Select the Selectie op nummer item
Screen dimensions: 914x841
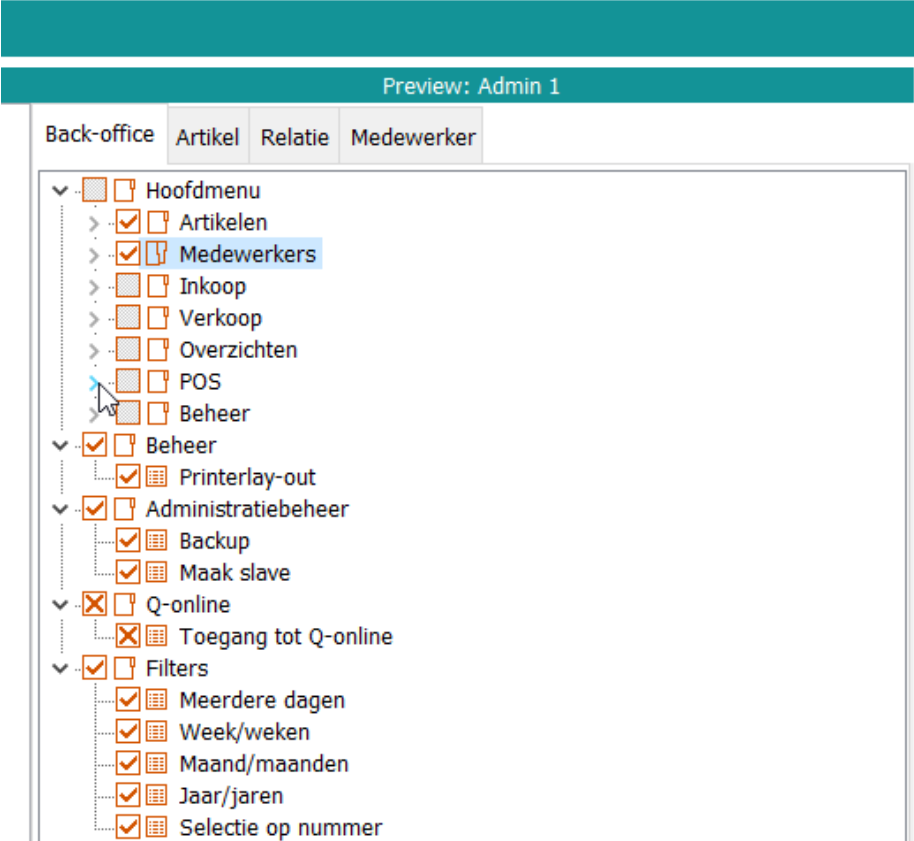[280, 828]
